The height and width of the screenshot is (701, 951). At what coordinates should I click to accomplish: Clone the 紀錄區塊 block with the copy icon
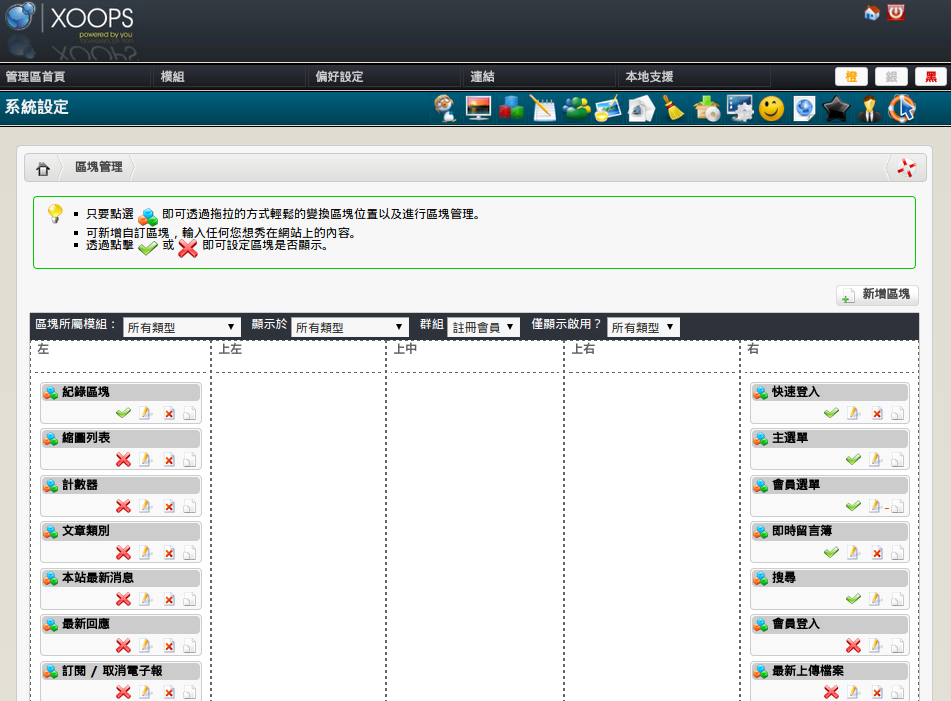pyautogui.click(x=190, y=414)
